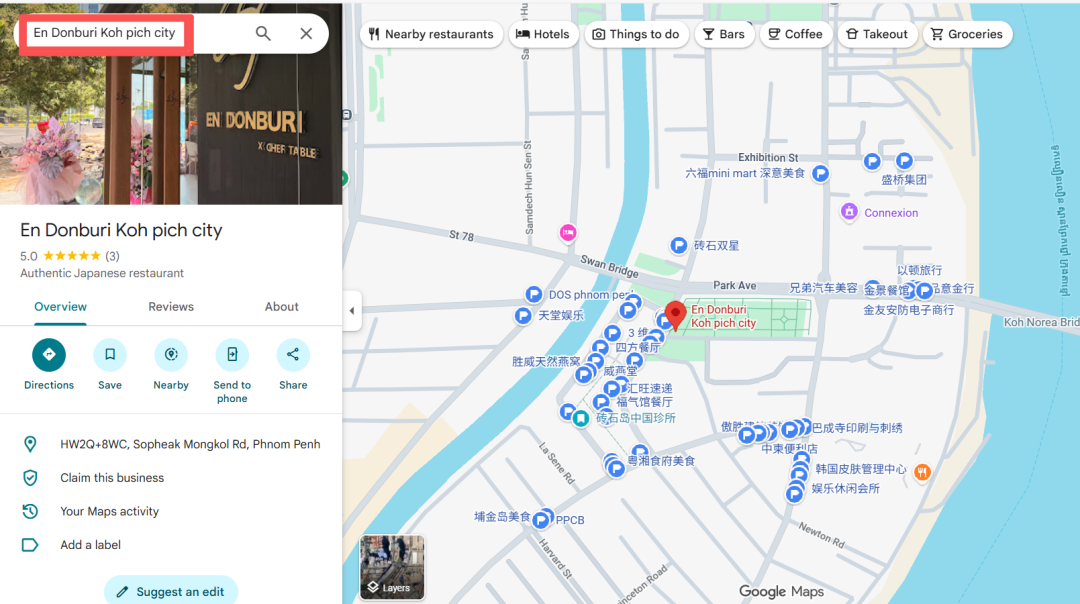1080x604 pixels.
Task: Click Send to phone icon
Action: (x=232, y=355)
